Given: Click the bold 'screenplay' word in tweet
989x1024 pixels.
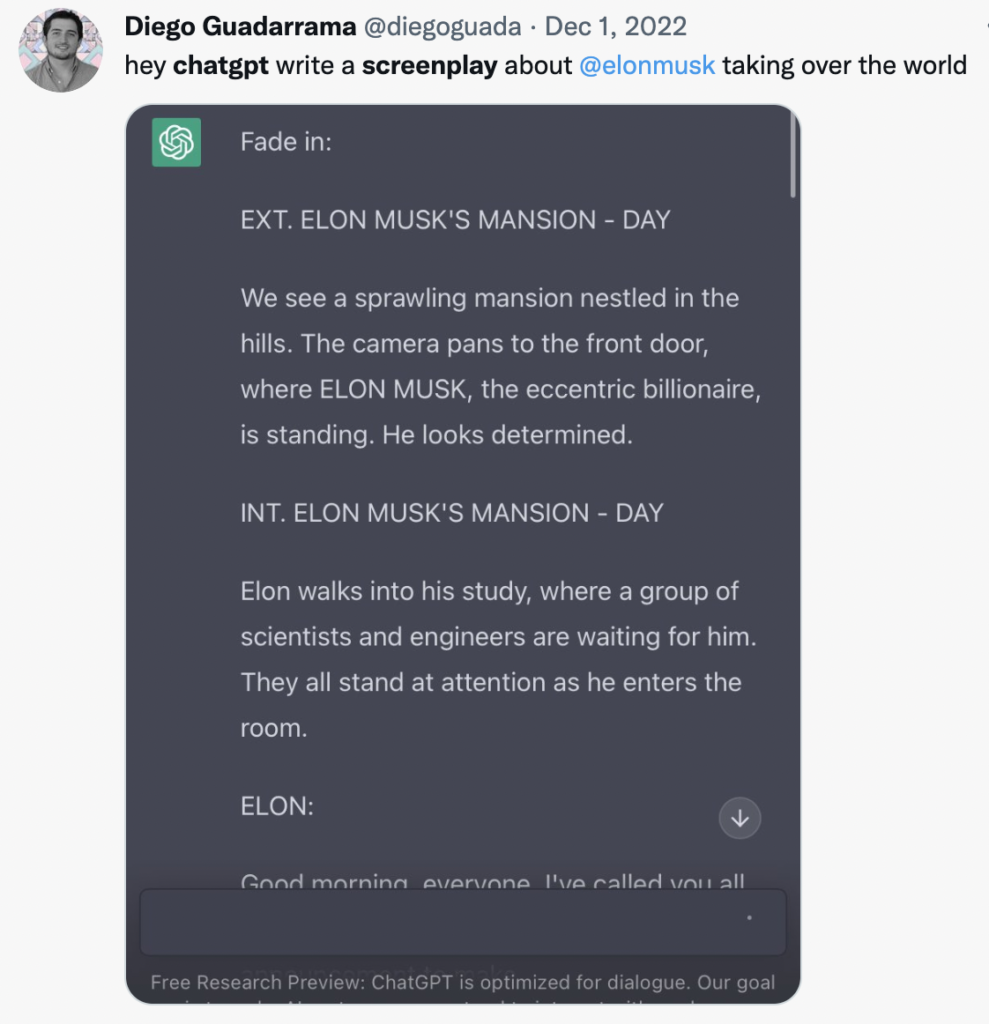Looking at the screenshot, I should tap(430, 65).
